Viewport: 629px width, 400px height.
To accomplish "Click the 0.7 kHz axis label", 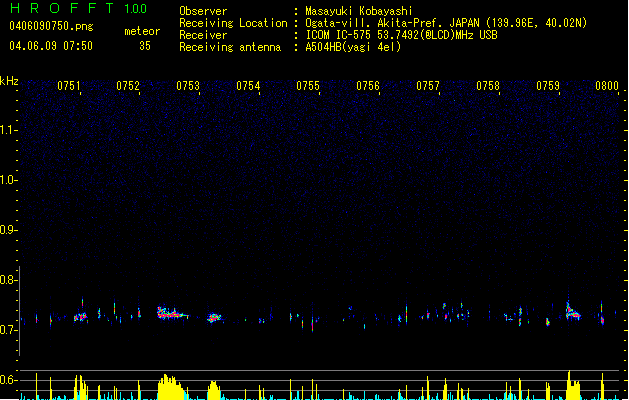I will (8, 330).
